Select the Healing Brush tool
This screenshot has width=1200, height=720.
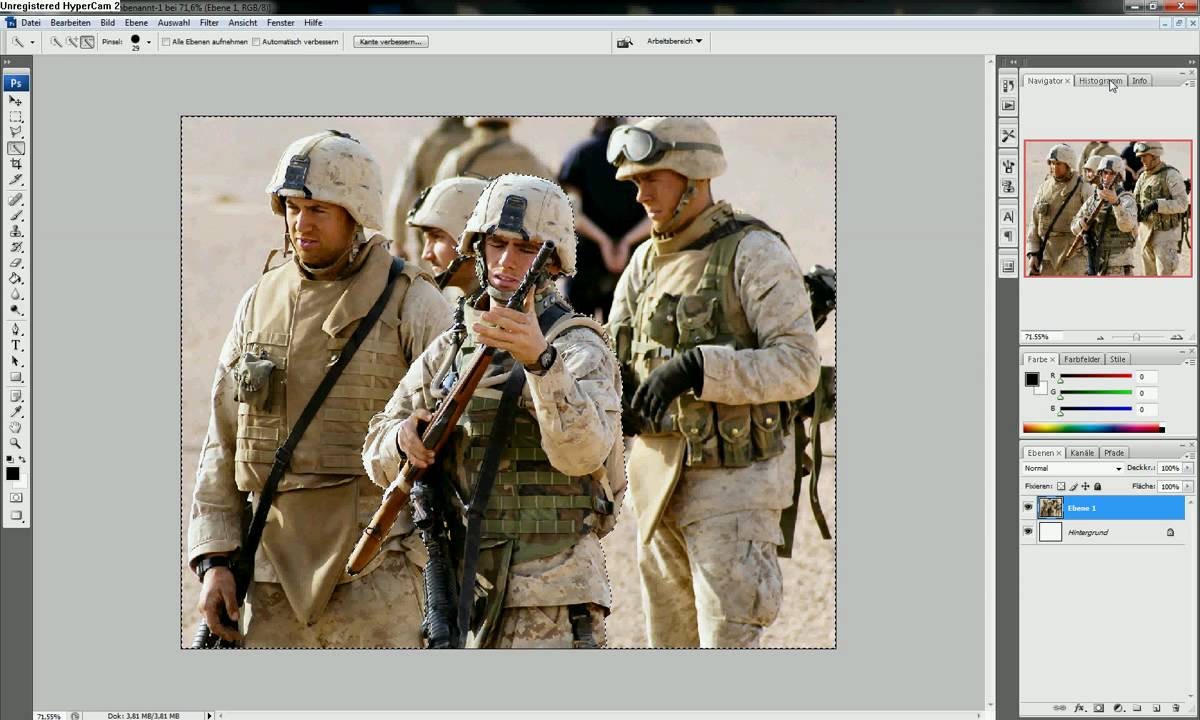click(x=16, y=200)
